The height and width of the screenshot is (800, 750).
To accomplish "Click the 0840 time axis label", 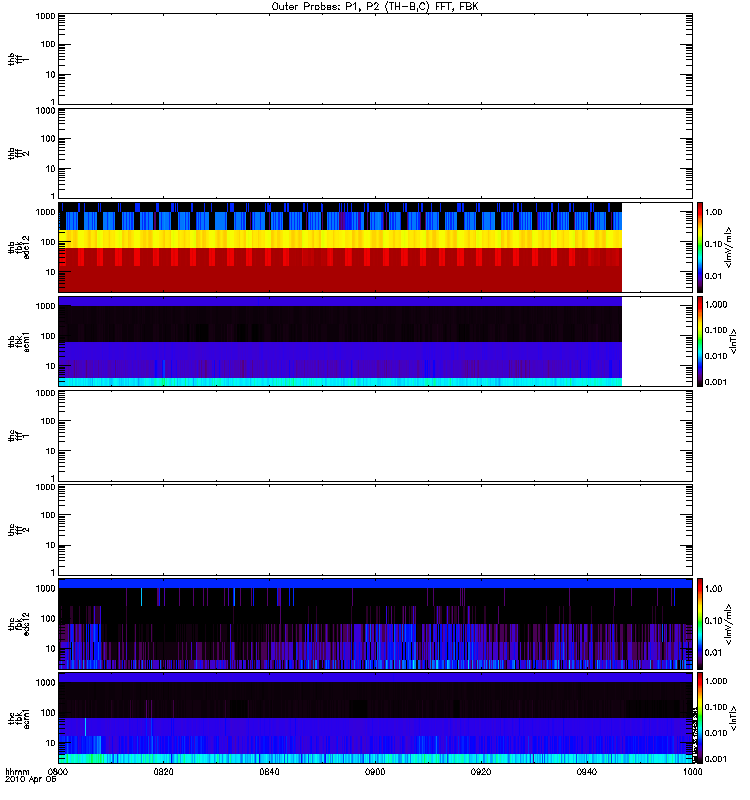I will click(x=269, y=772).
